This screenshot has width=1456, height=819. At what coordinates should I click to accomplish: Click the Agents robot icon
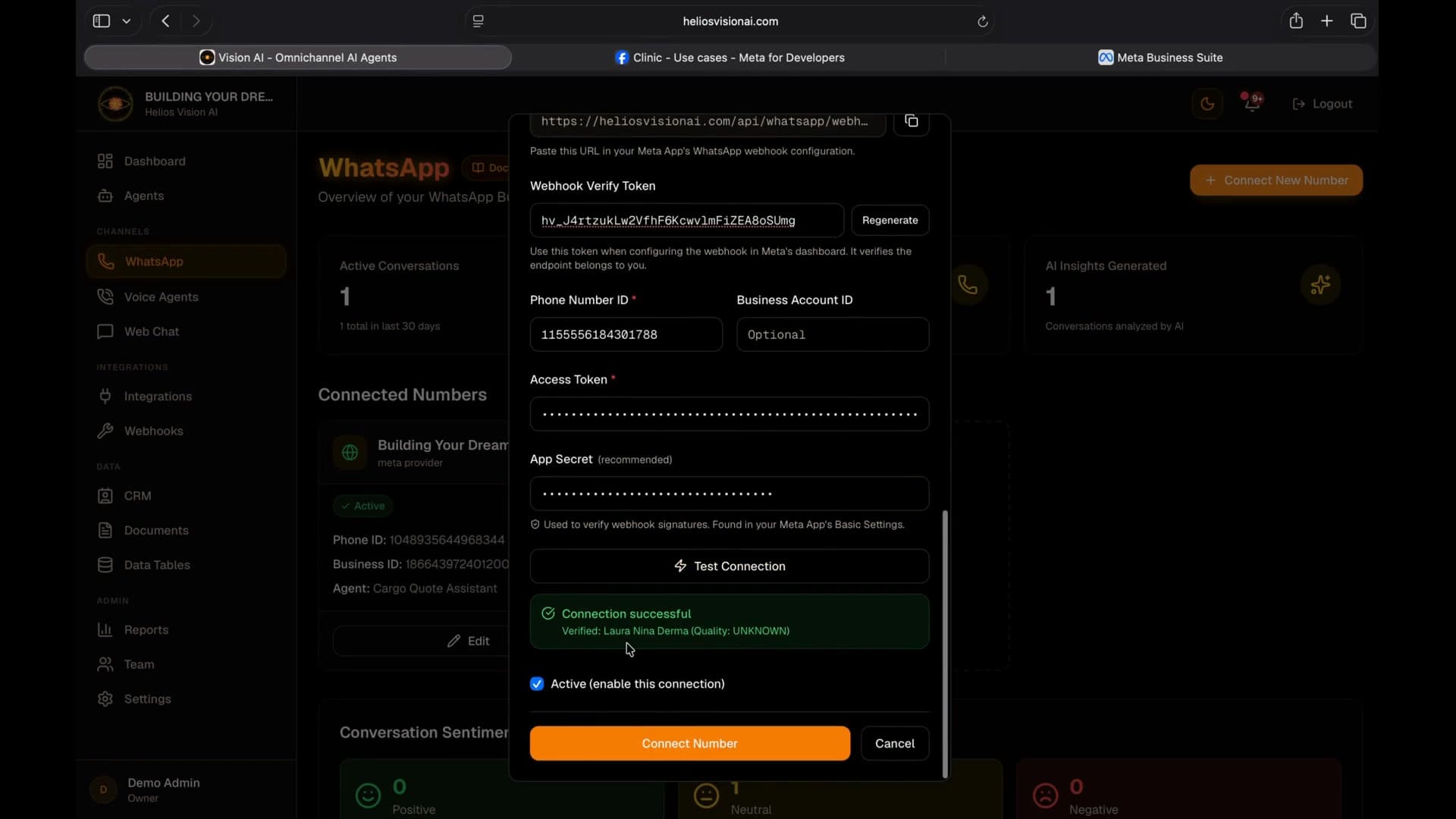coord(105,196)
